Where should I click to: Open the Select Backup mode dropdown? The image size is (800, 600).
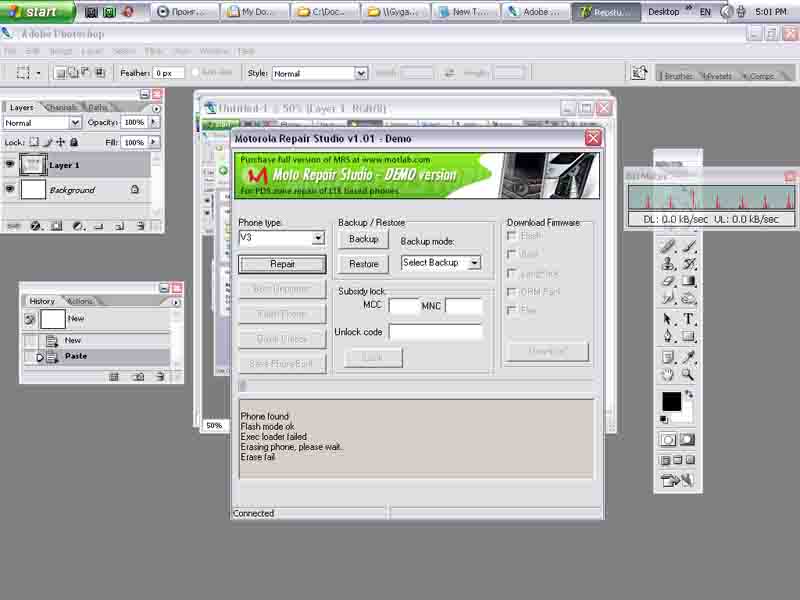coord(474,263)
